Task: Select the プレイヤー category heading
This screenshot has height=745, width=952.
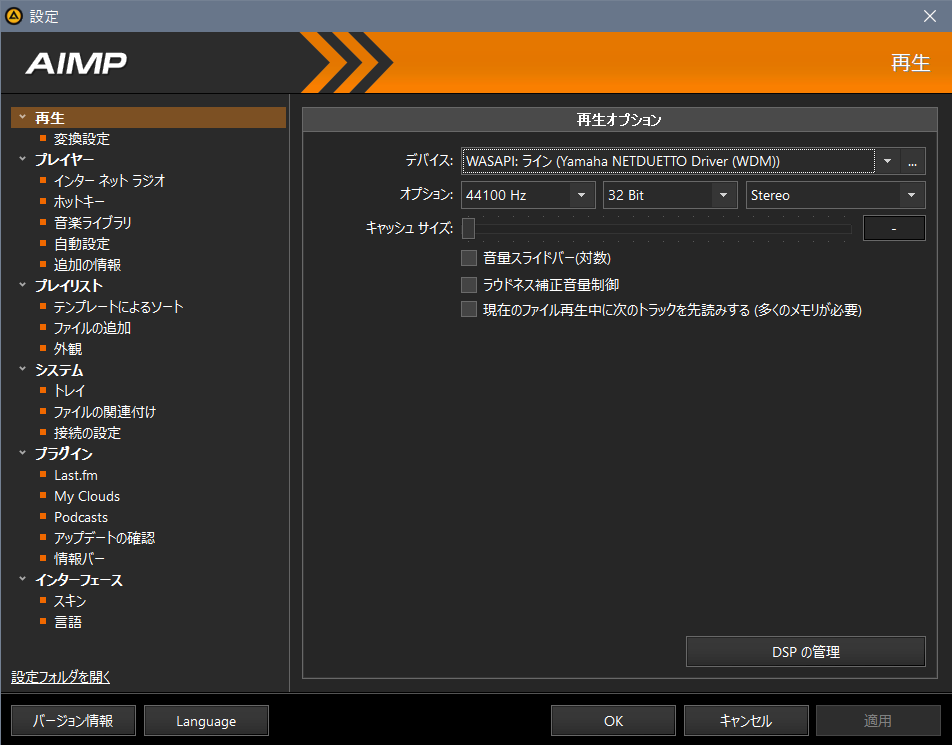Action: click(x=64, y=159)
